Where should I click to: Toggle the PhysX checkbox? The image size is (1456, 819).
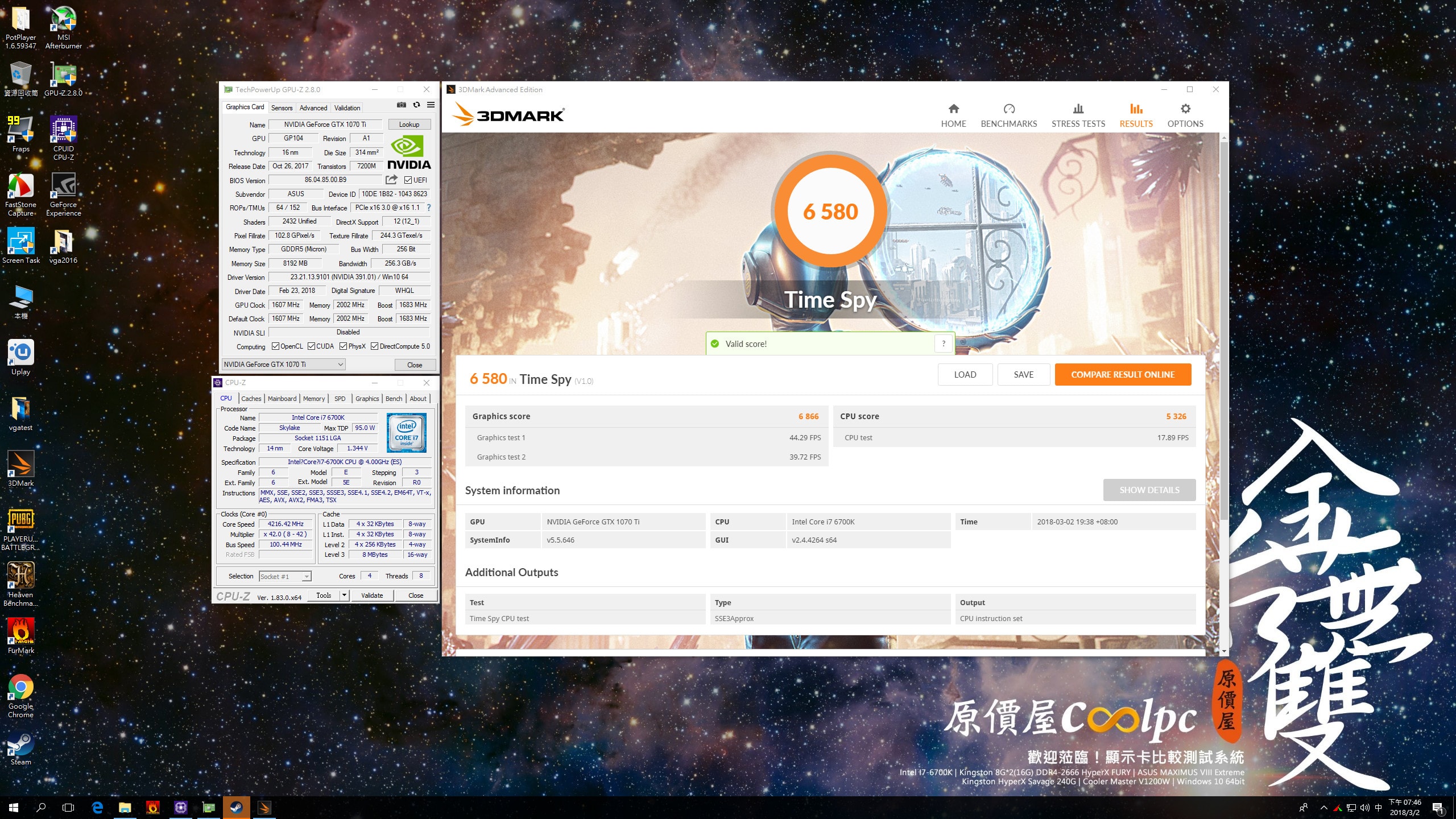point(343,346)
